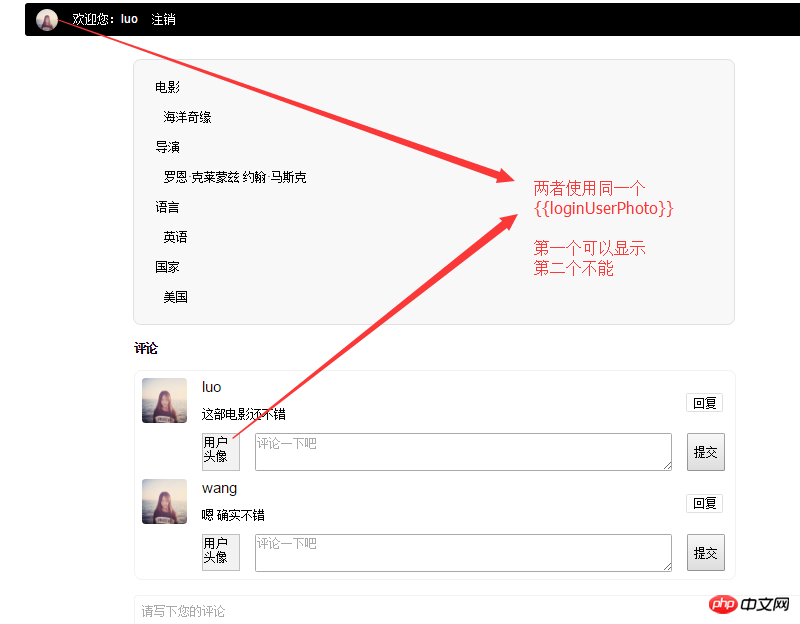
Task: Click the 国家 label
Action: [x=167, y=267]
